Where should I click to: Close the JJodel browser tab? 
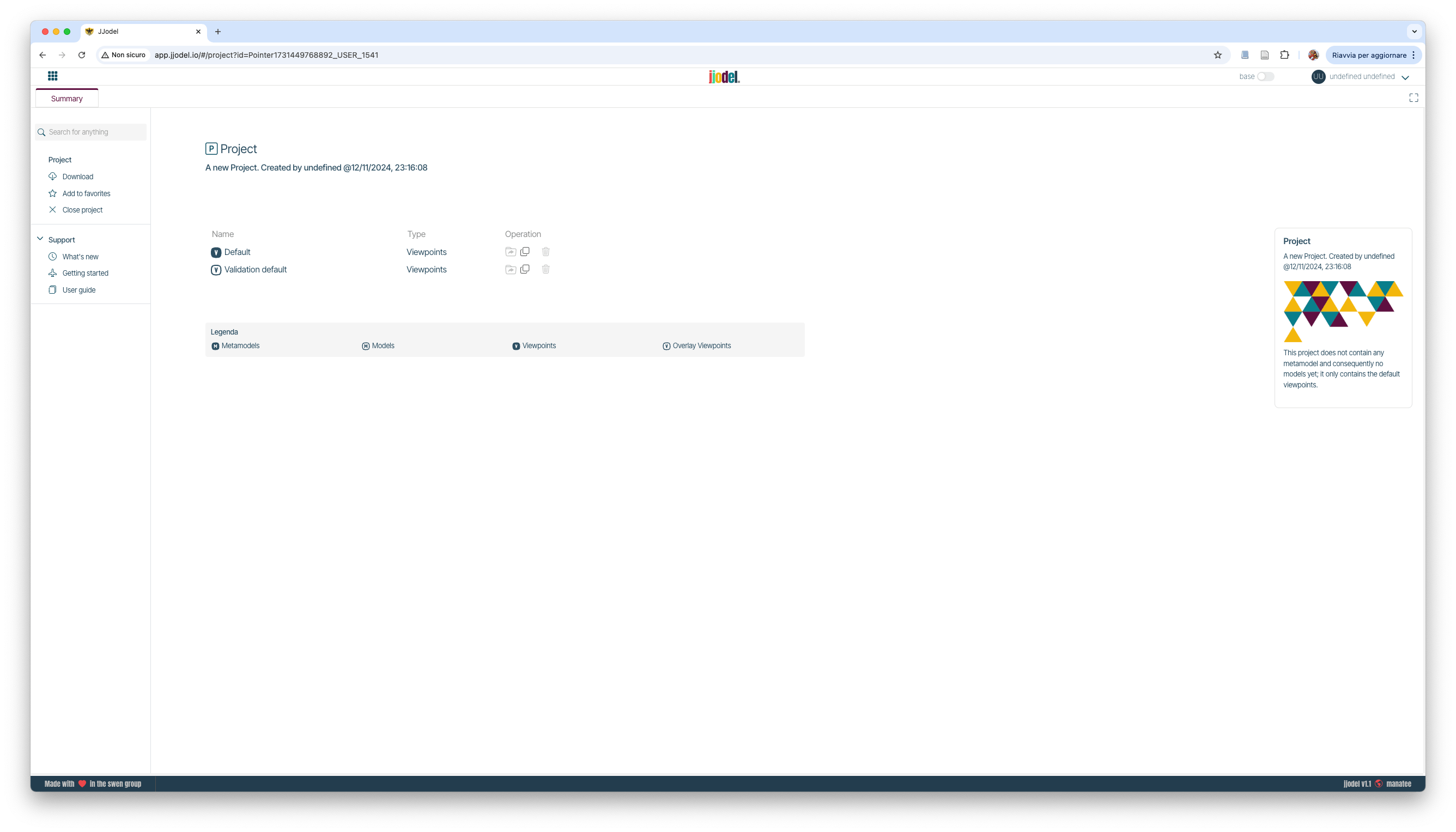198,32
